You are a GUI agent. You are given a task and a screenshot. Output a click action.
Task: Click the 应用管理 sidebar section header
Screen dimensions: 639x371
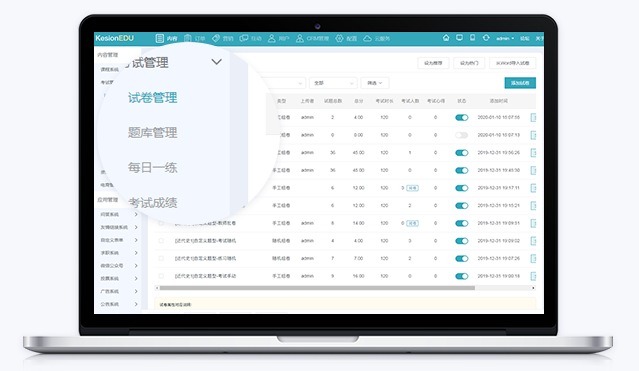pyautogui.click(x=108, y=200)
